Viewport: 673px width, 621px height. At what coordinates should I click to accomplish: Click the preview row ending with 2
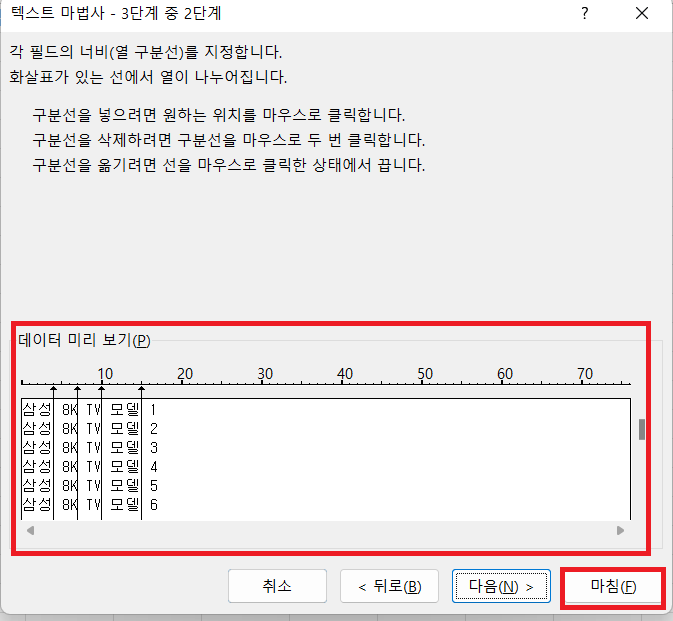tap(326, 429)
